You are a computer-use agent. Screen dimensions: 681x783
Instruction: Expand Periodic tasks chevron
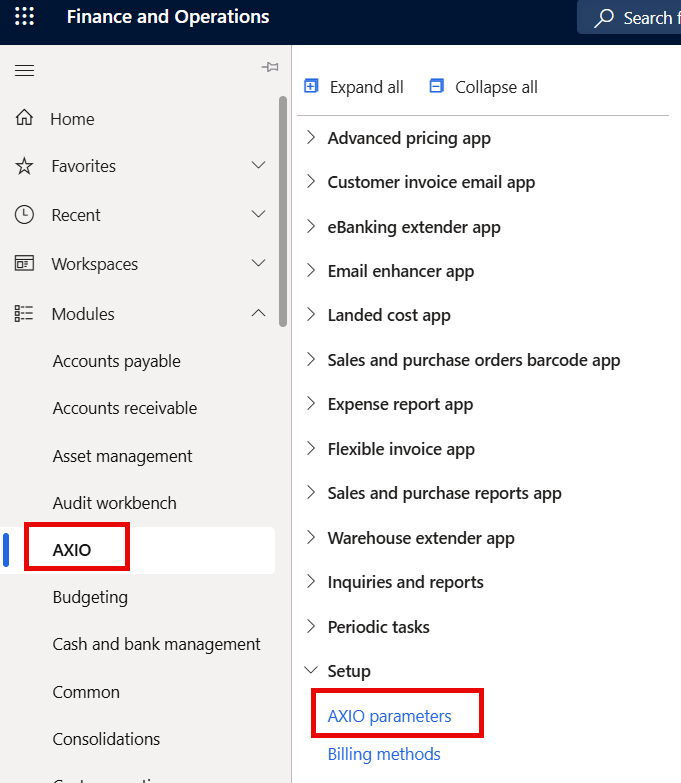click(x=311, y=626)
